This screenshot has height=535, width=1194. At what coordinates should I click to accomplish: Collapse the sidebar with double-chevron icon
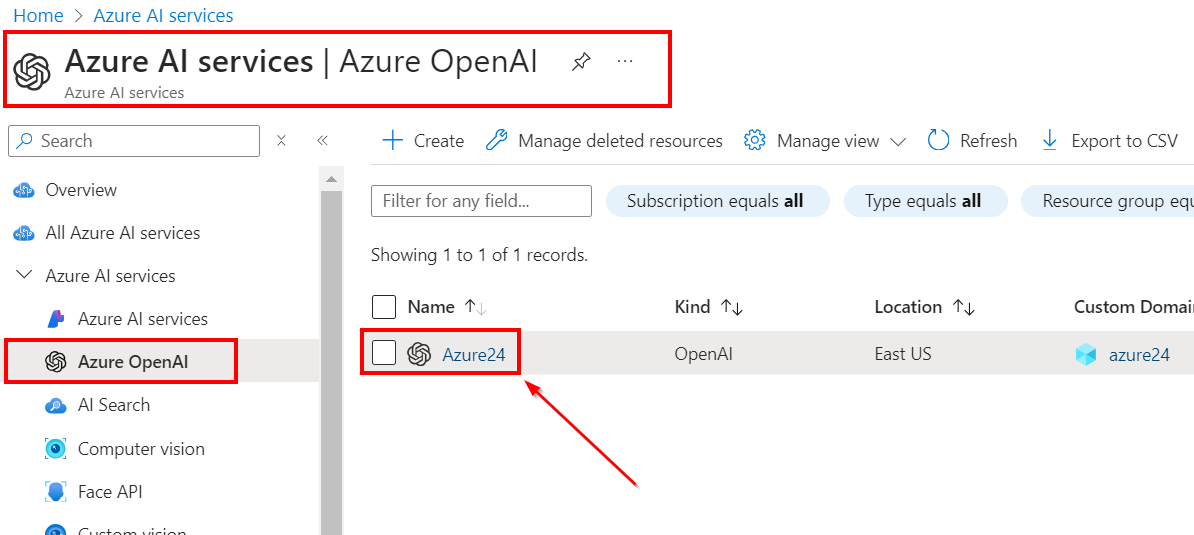[x=322, y=141]
